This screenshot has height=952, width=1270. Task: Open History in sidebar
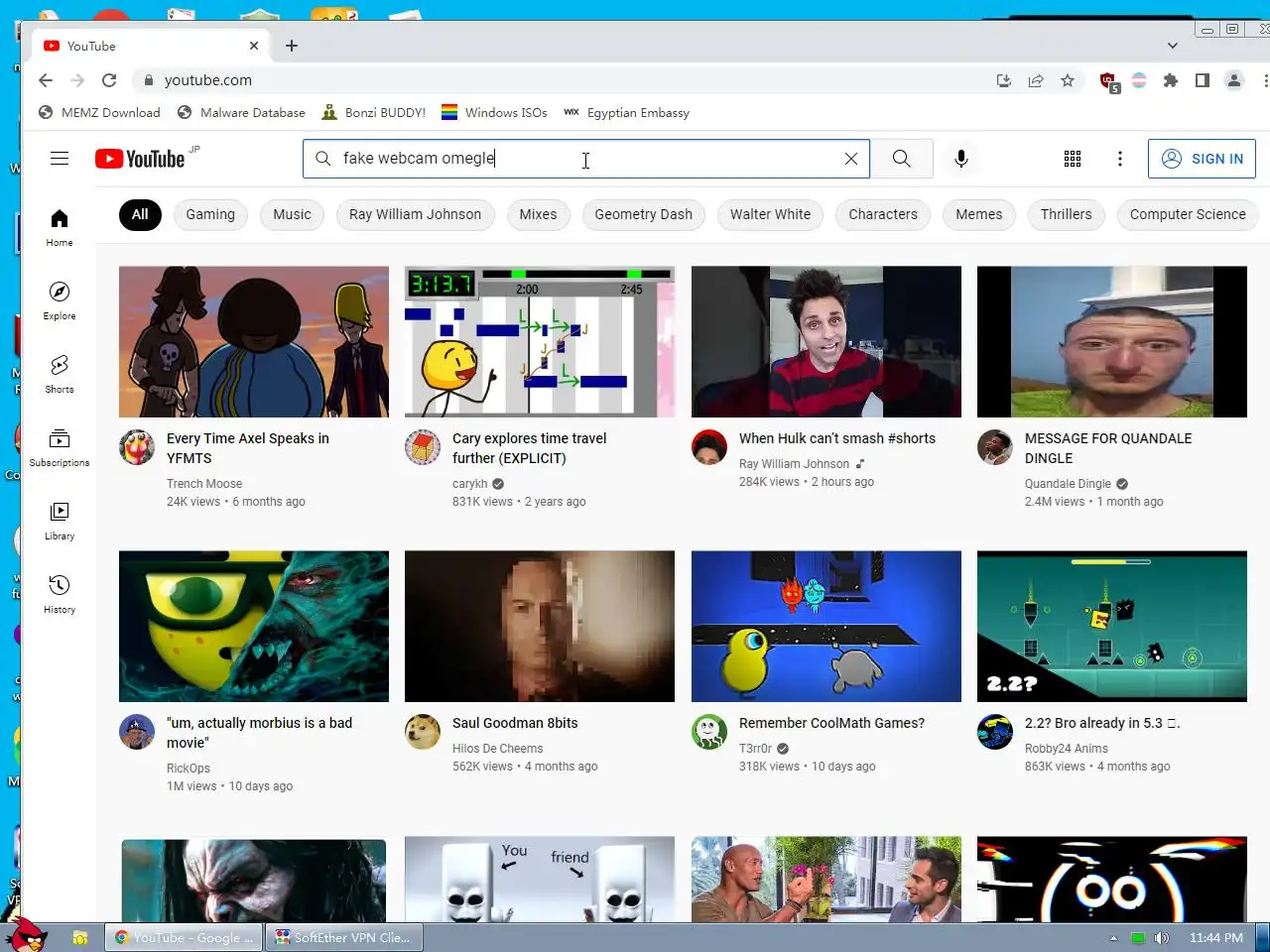[60, 595]
